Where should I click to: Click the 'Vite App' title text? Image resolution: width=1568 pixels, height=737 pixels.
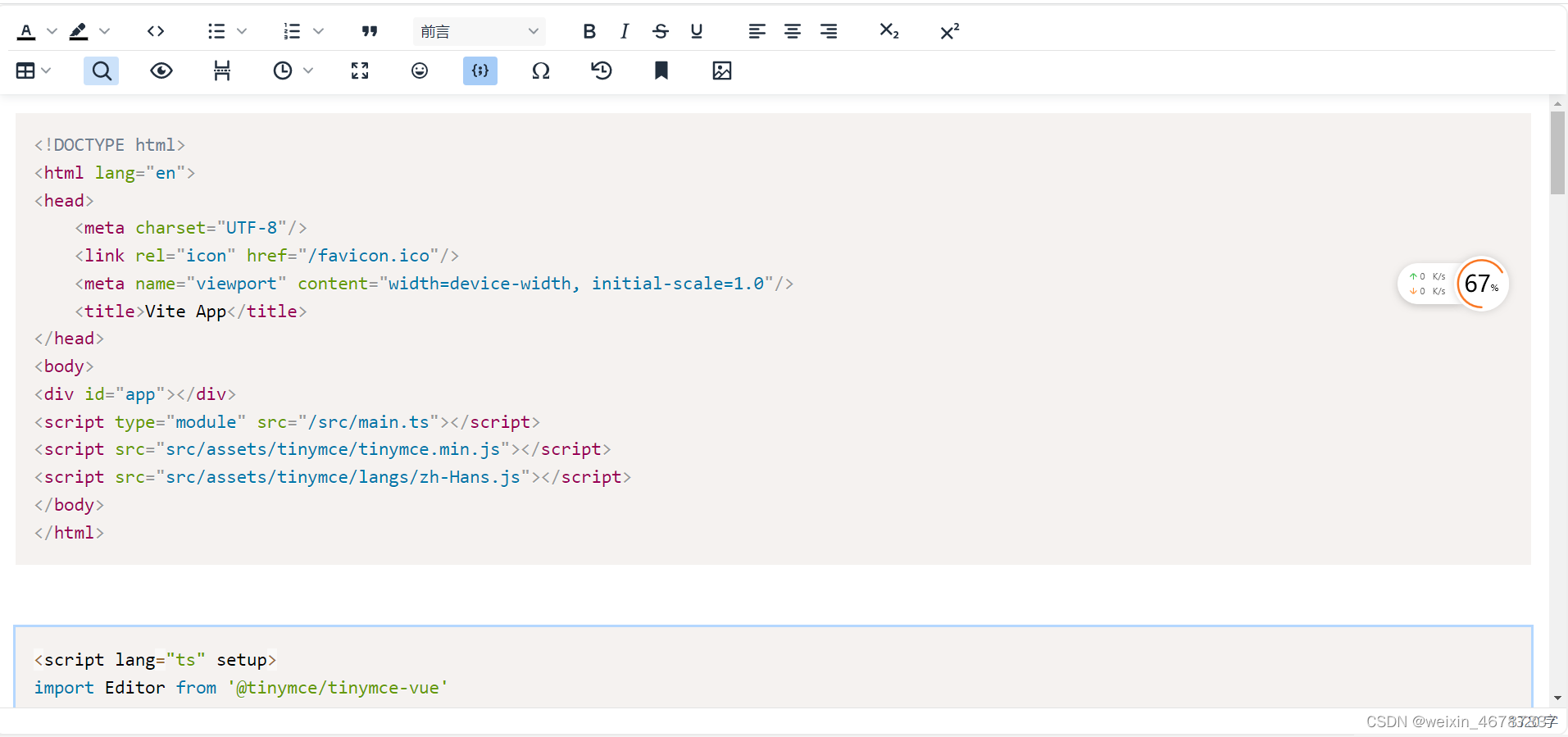[185, 312]
